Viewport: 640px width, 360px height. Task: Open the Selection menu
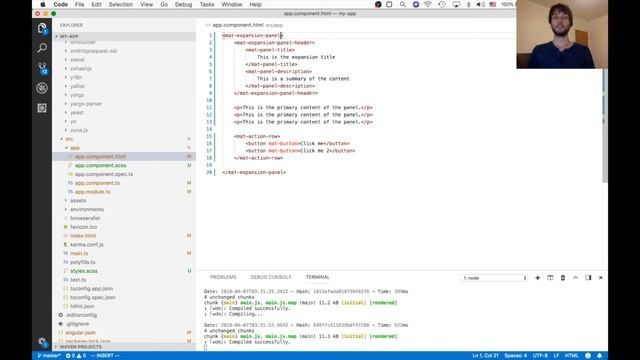121,4
